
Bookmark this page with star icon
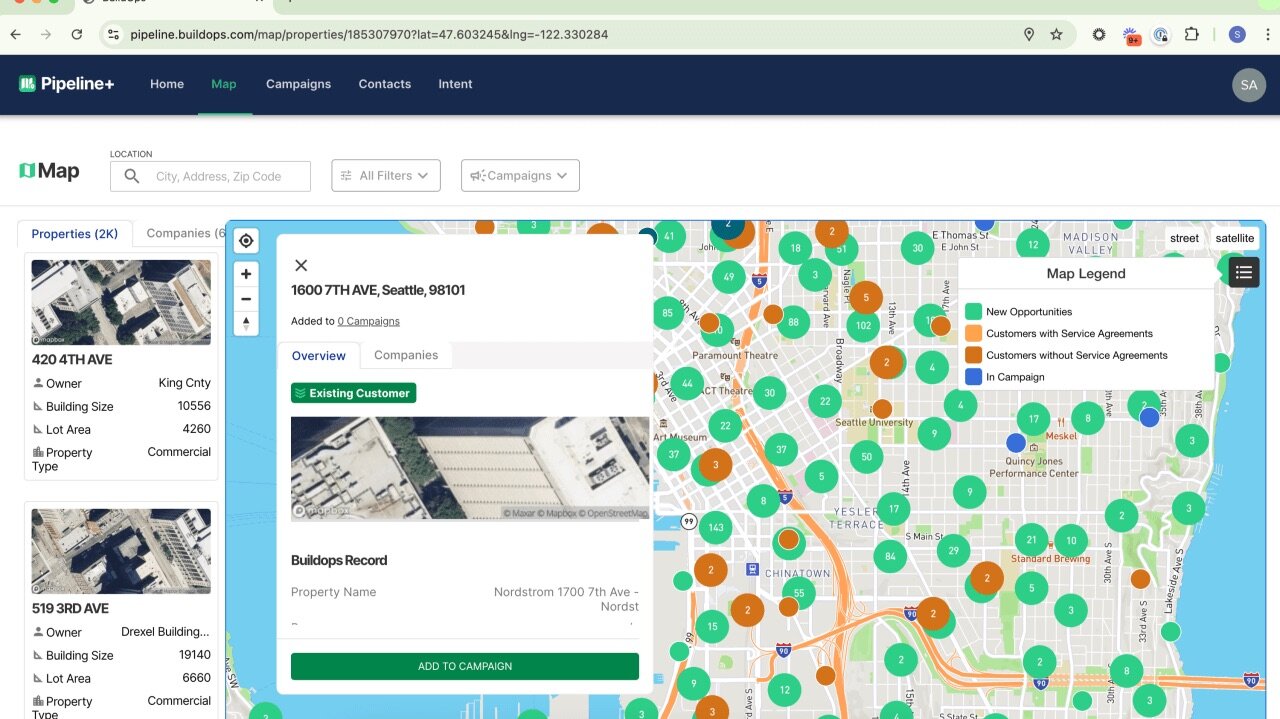1056,34
